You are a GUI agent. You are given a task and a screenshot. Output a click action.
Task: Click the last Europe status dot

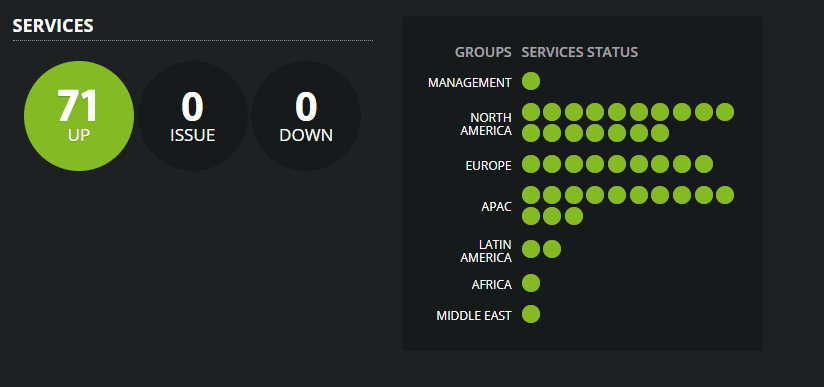(704, 164)
